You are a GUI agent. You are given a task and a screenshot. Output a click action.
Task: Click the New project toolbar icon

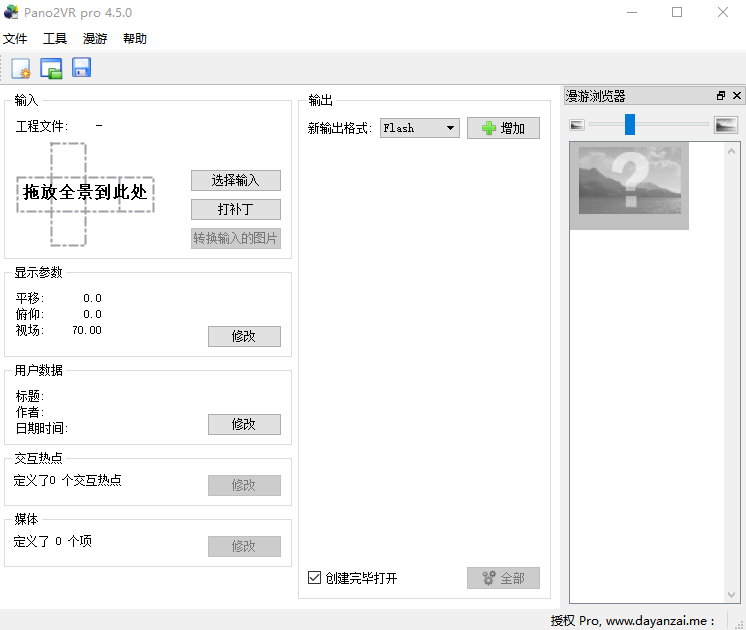pyautogui.click(x=20, y=68)
